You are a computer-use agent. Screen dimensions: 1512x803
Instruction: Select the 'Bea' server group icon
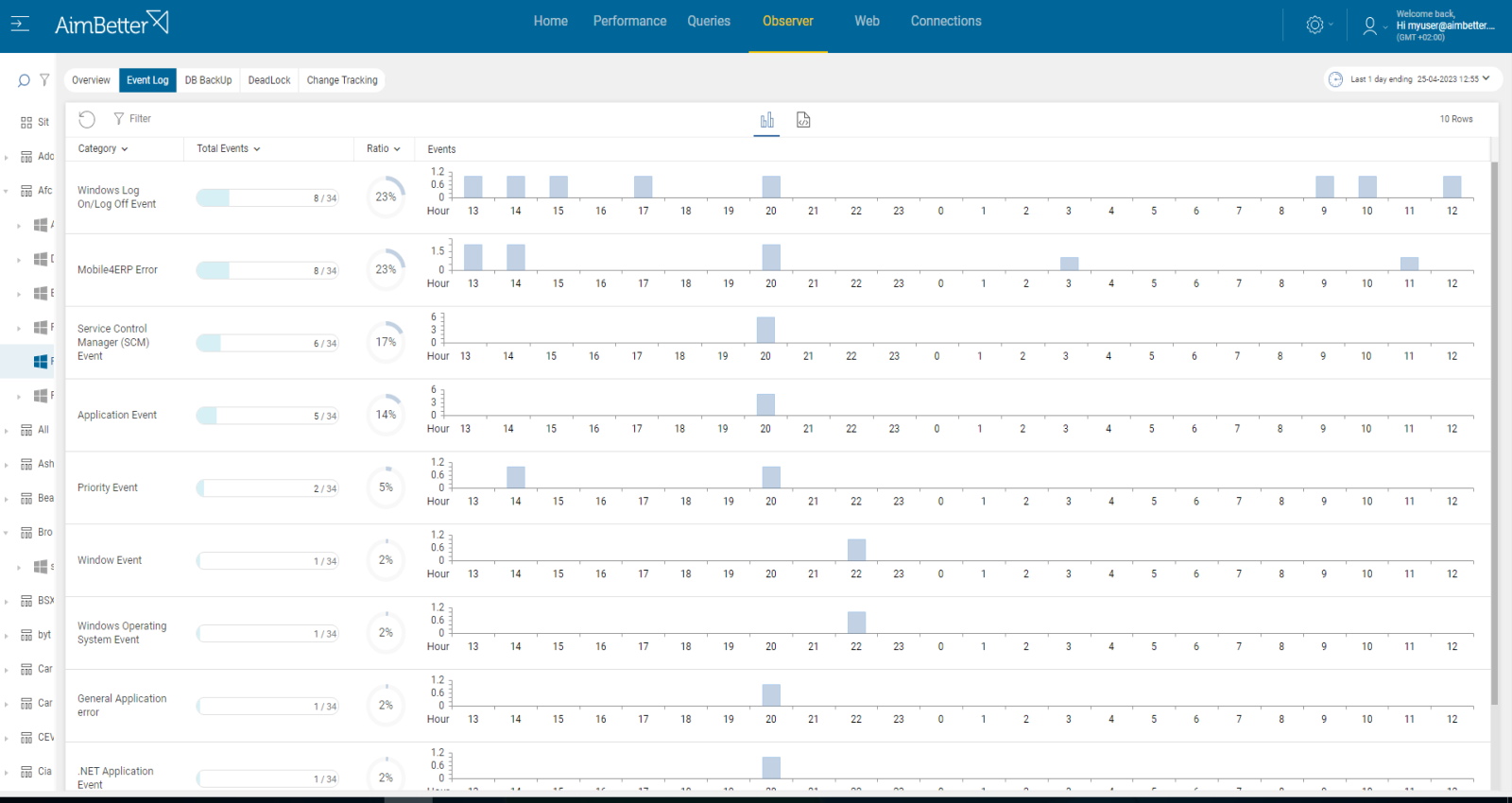tap(26, 499)
